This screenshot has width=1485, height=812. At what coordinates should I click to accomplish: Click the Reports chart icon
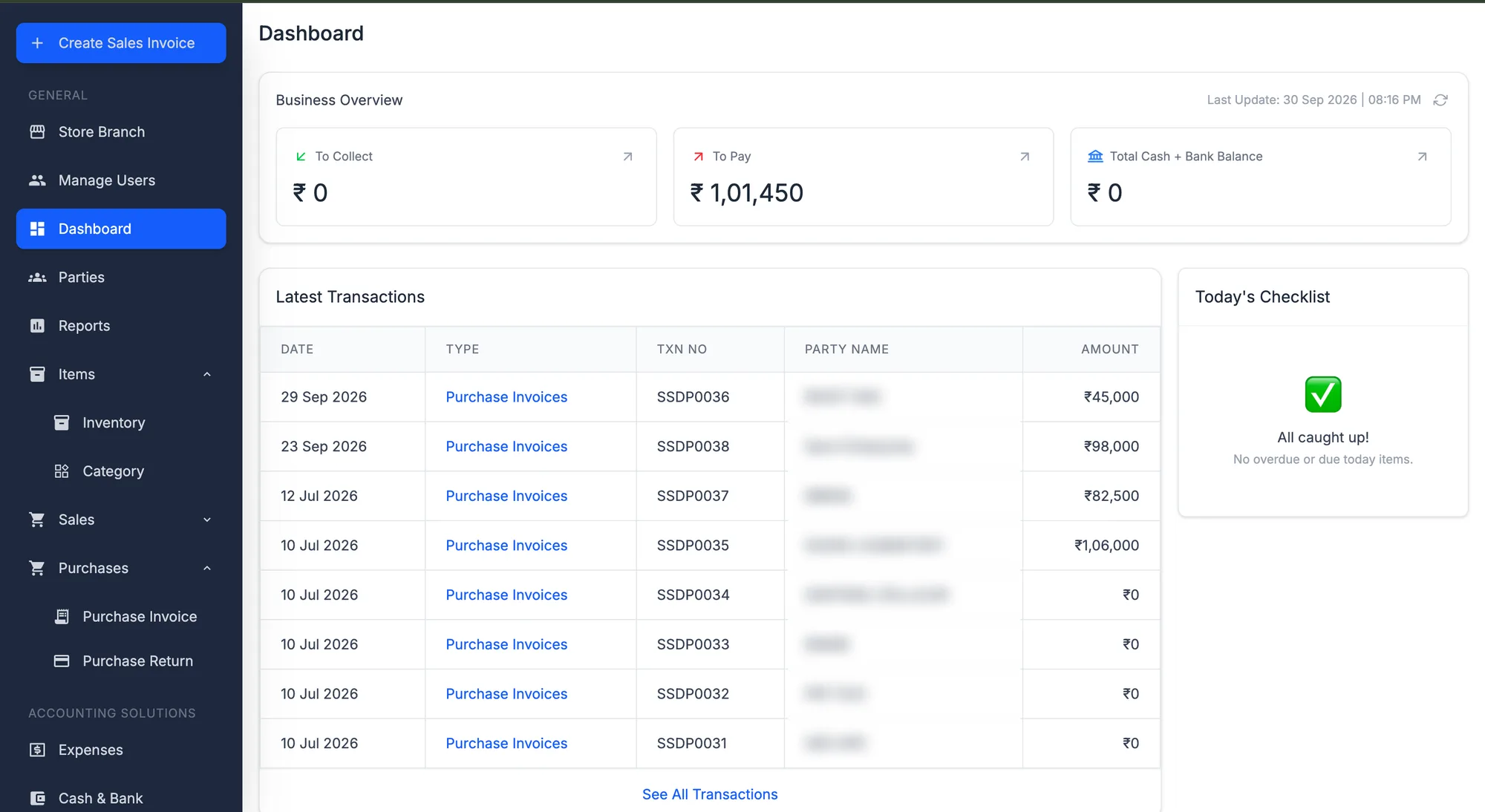(37, 325)
